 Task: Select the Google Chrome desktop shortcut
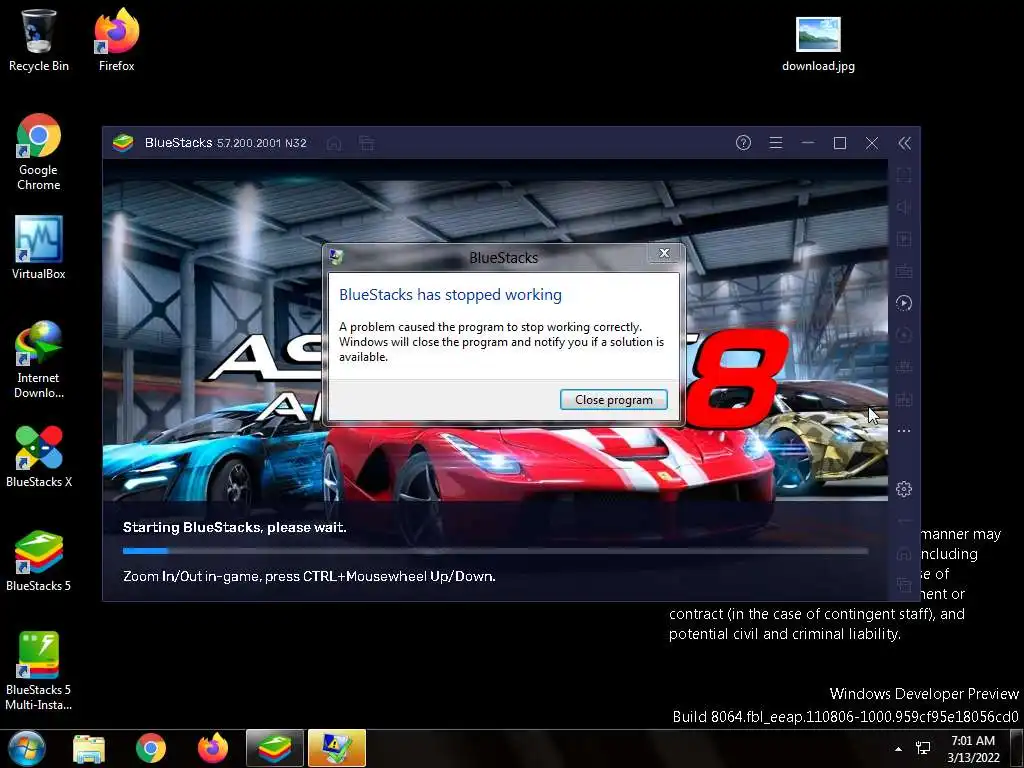tap(39, 152)
